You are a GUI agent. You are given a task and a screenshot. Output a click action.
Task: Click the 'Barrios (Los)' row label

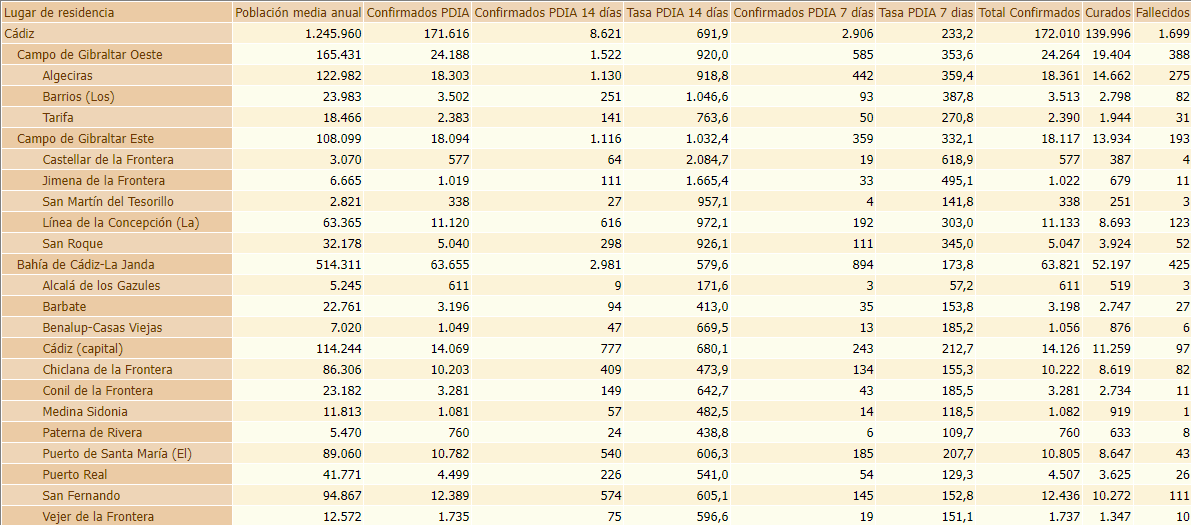pyautogui.click(x=78, y=97)
